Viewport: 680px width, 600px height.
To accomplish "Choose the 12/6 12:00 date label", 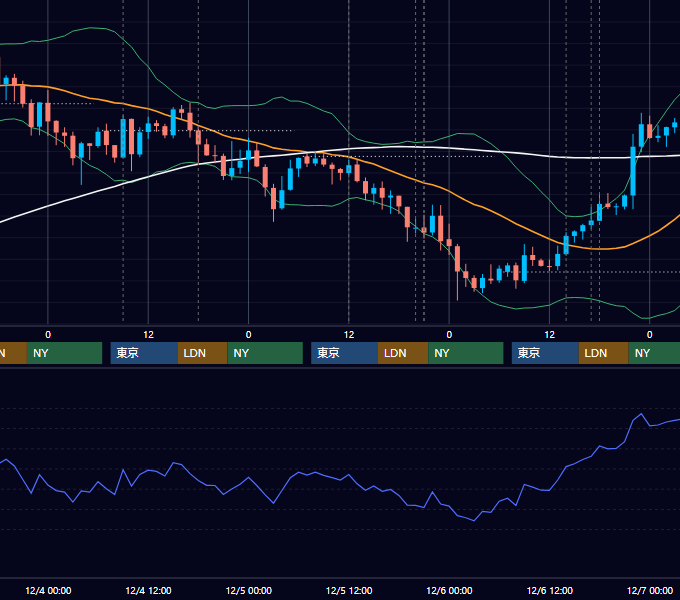I will [549, 590].
